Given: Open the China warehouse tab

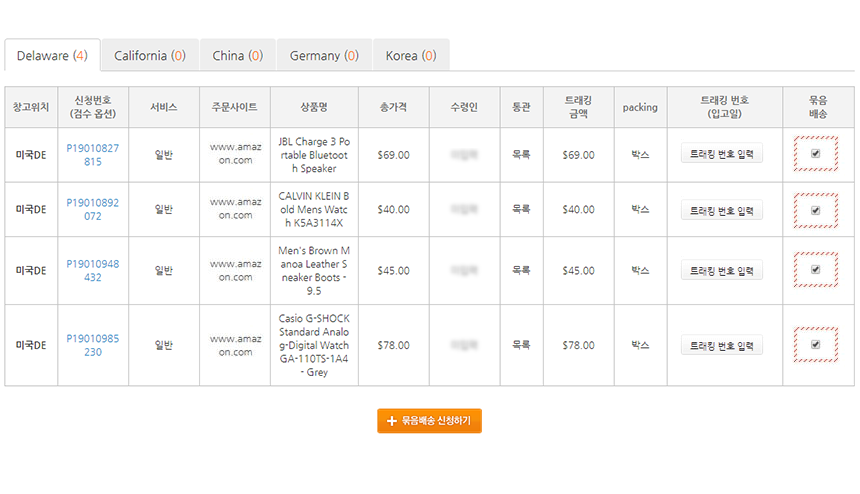Looking at the screenshot, I should [x=237, y=56].
